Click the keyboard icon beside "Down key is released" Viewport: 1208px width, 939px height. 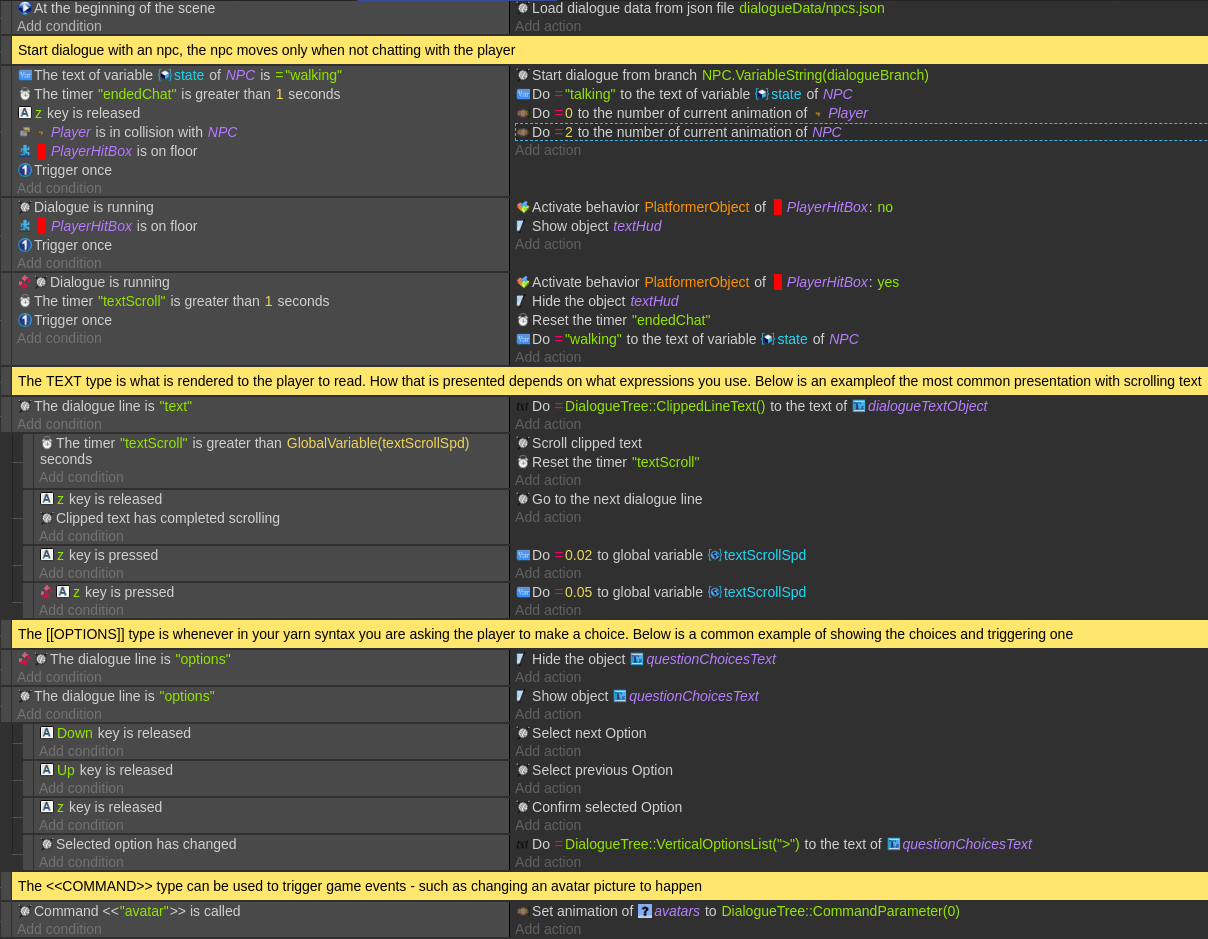pyautogui.click(x=47, y=733)
